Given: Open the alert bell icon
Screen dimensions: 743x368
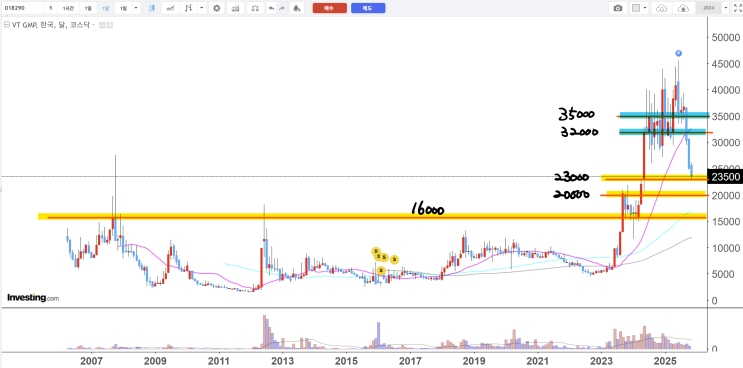Looking at the screenshot, I should [297, 8].
